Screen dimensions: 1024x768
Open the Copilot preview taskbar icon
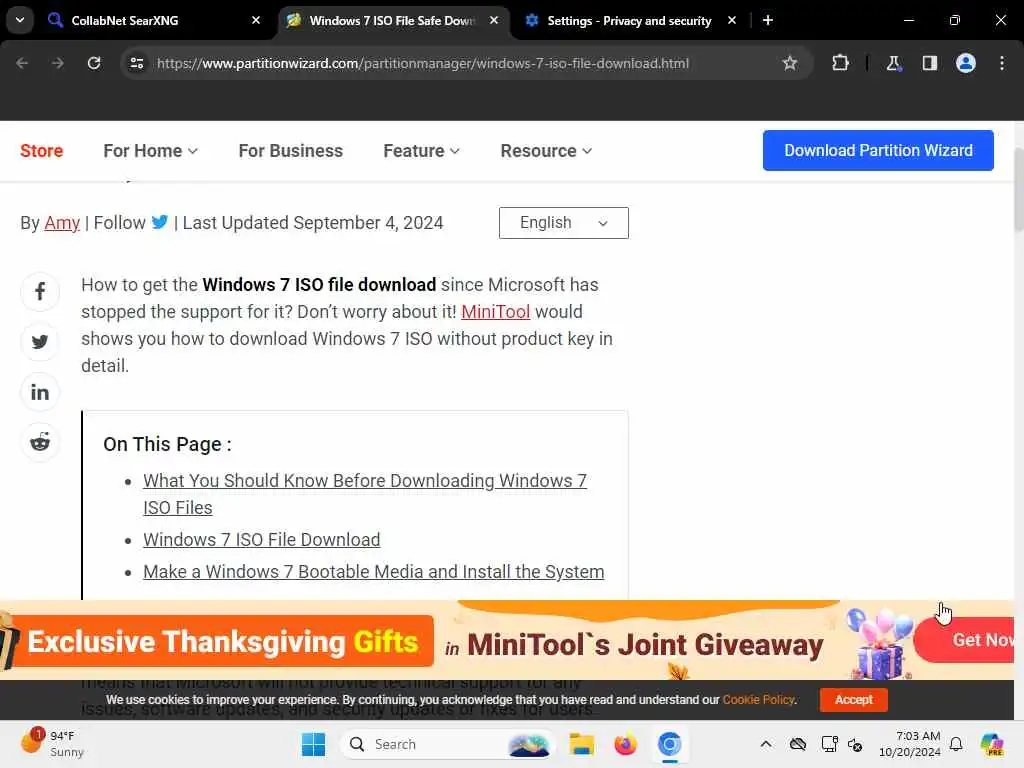coord(992,744)
